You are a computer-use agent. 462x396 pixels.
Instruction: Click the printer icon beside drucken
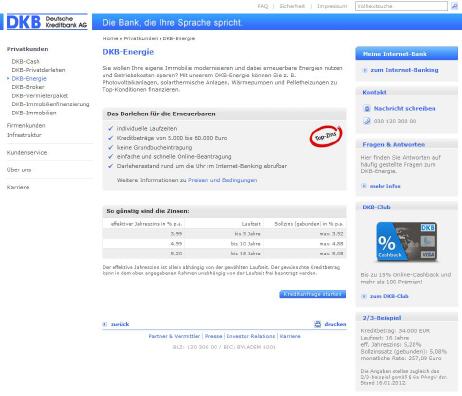317,324
